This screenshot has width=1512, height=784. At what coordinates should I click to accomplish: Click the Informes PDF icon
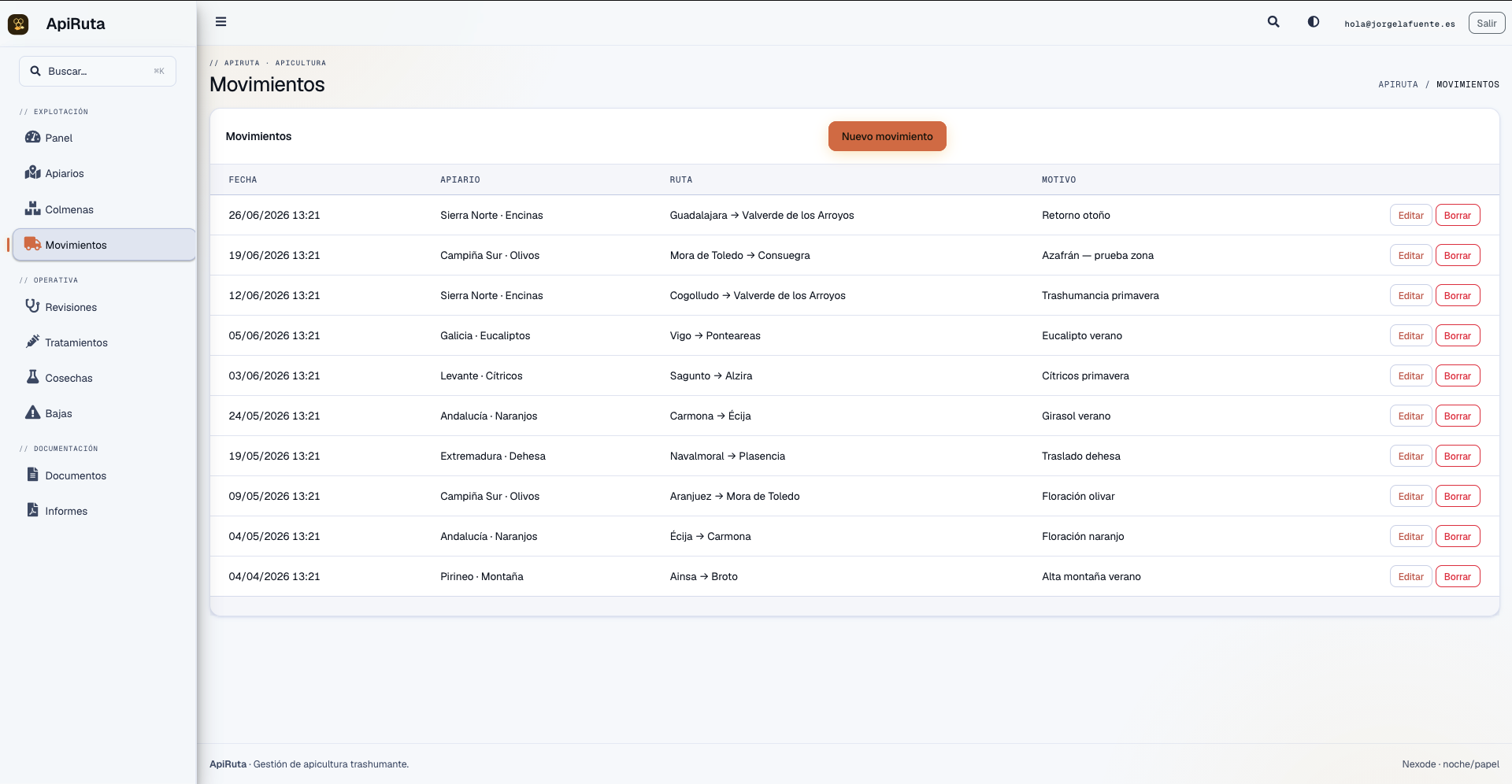point(32,510)
